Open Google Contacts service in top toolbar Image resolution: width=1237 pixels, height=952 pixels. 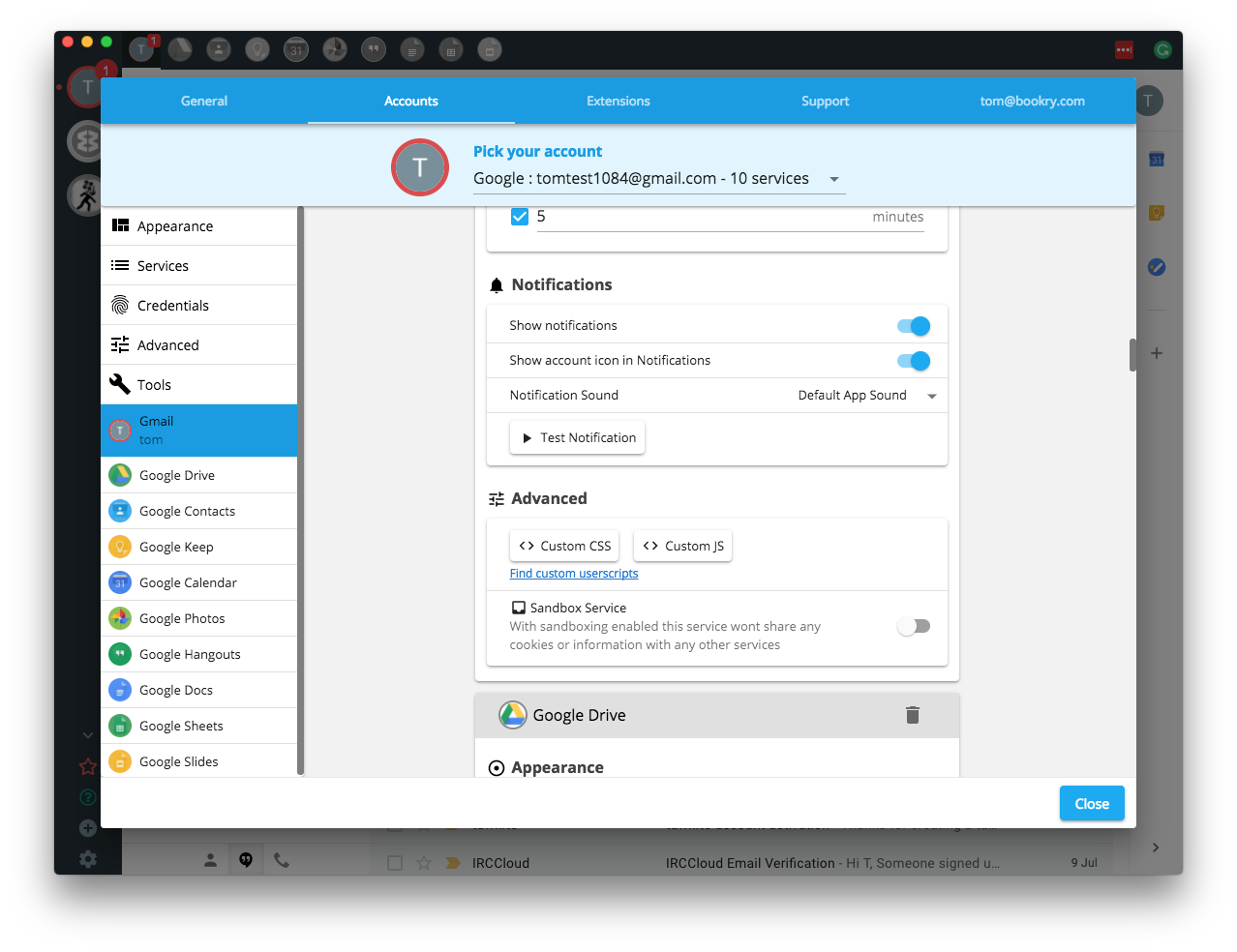point(219,49)
